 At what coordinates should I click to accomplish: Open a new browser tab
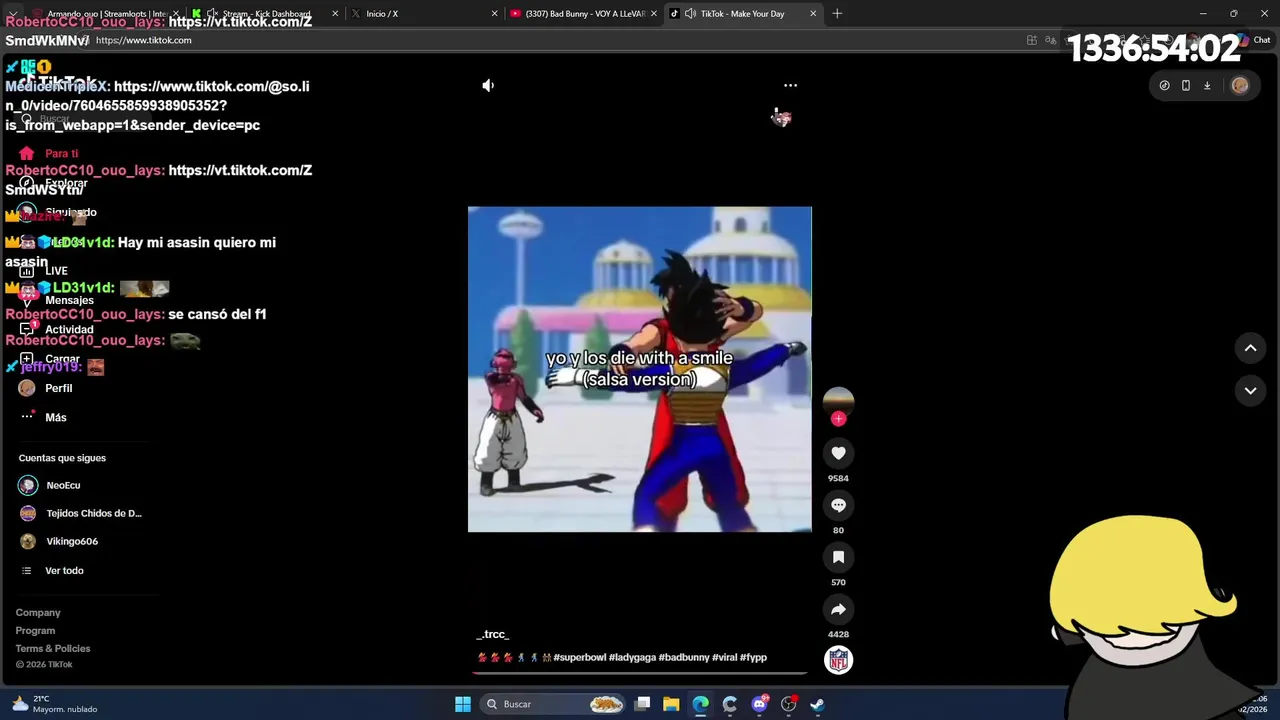coord(837,14)
